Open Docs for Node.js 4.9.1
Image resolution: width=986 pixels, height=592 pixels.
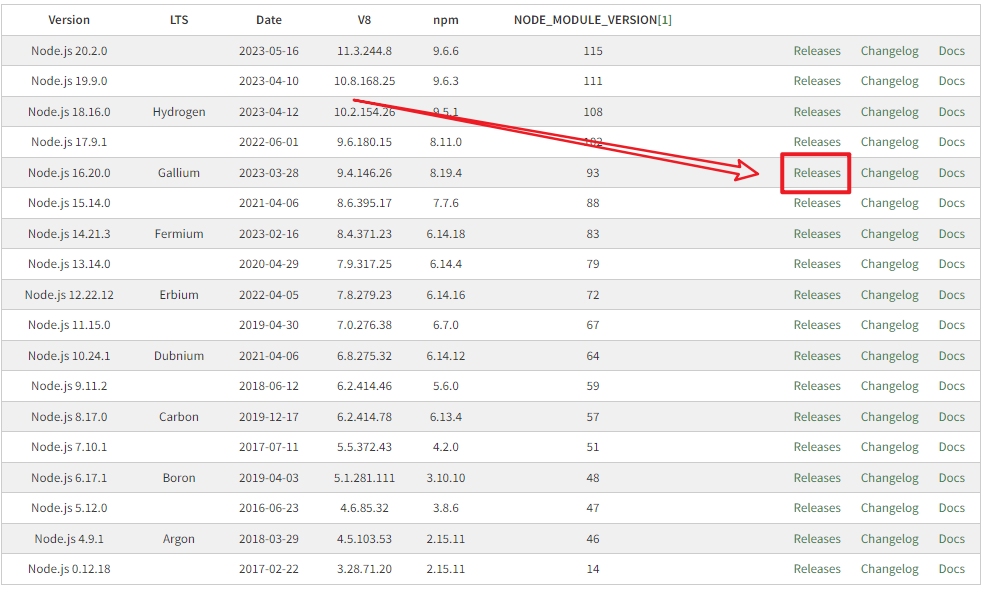tap(951, 539)
